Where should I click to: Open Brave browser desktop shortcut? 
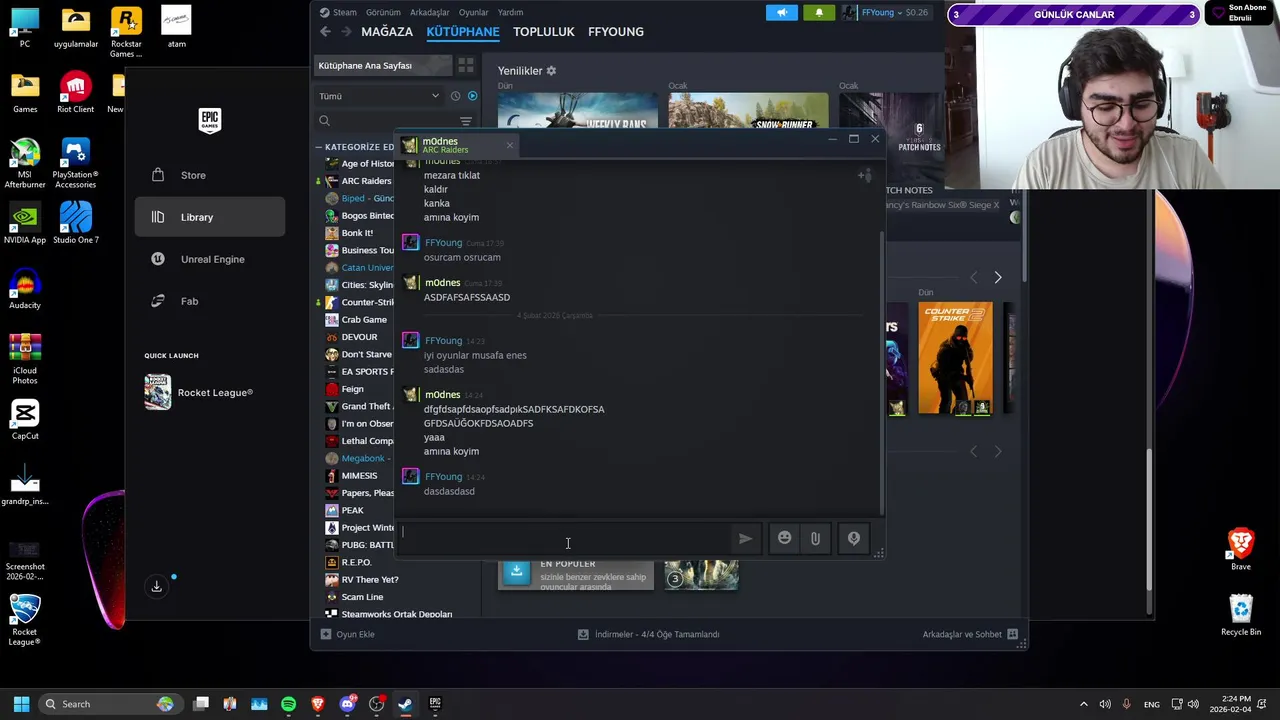coord(1241,550)
